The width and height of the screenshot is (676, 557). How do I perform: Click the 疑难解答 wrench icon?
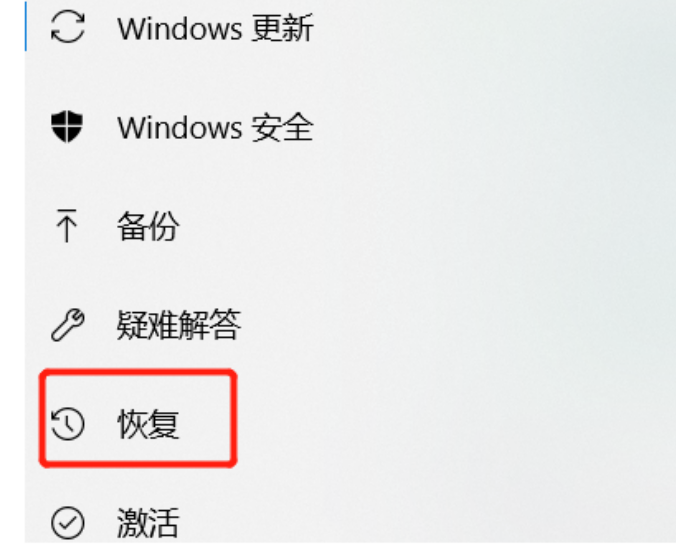pyautogui.click(x=68, y=325)
